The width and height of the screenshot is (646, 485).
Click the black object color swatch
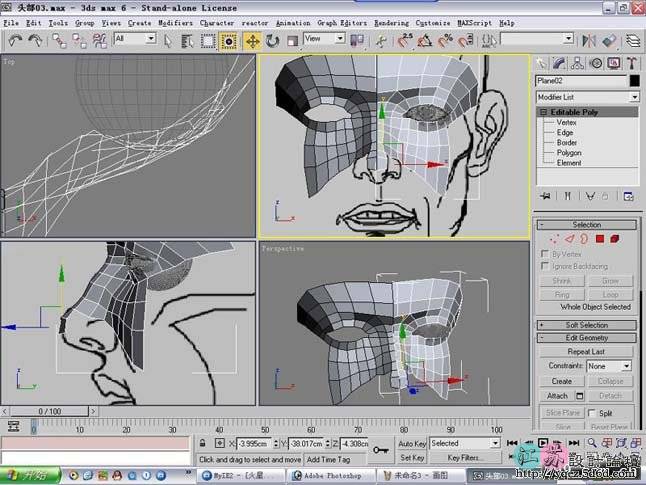634,81
